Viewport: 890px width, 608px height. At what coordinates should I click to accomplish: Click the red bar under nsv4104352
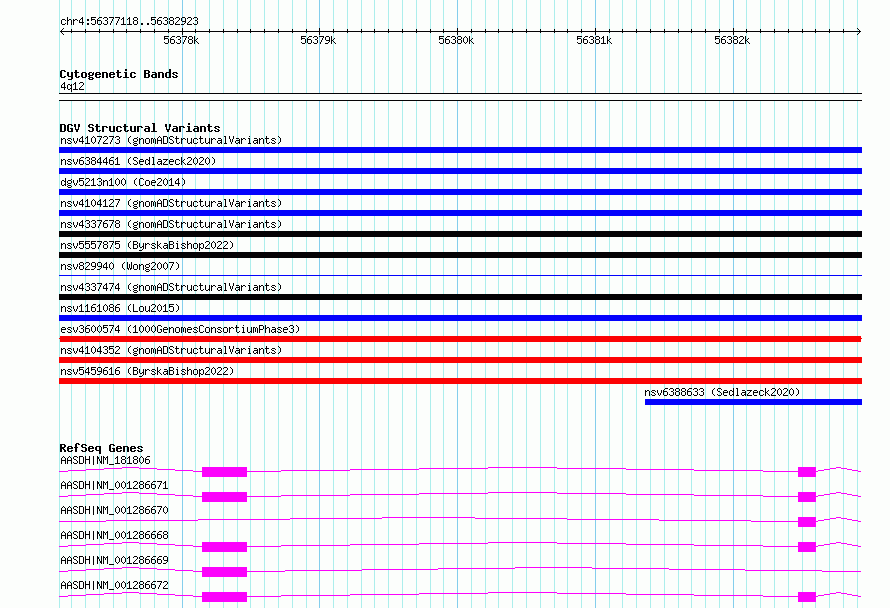coord(460,360)
